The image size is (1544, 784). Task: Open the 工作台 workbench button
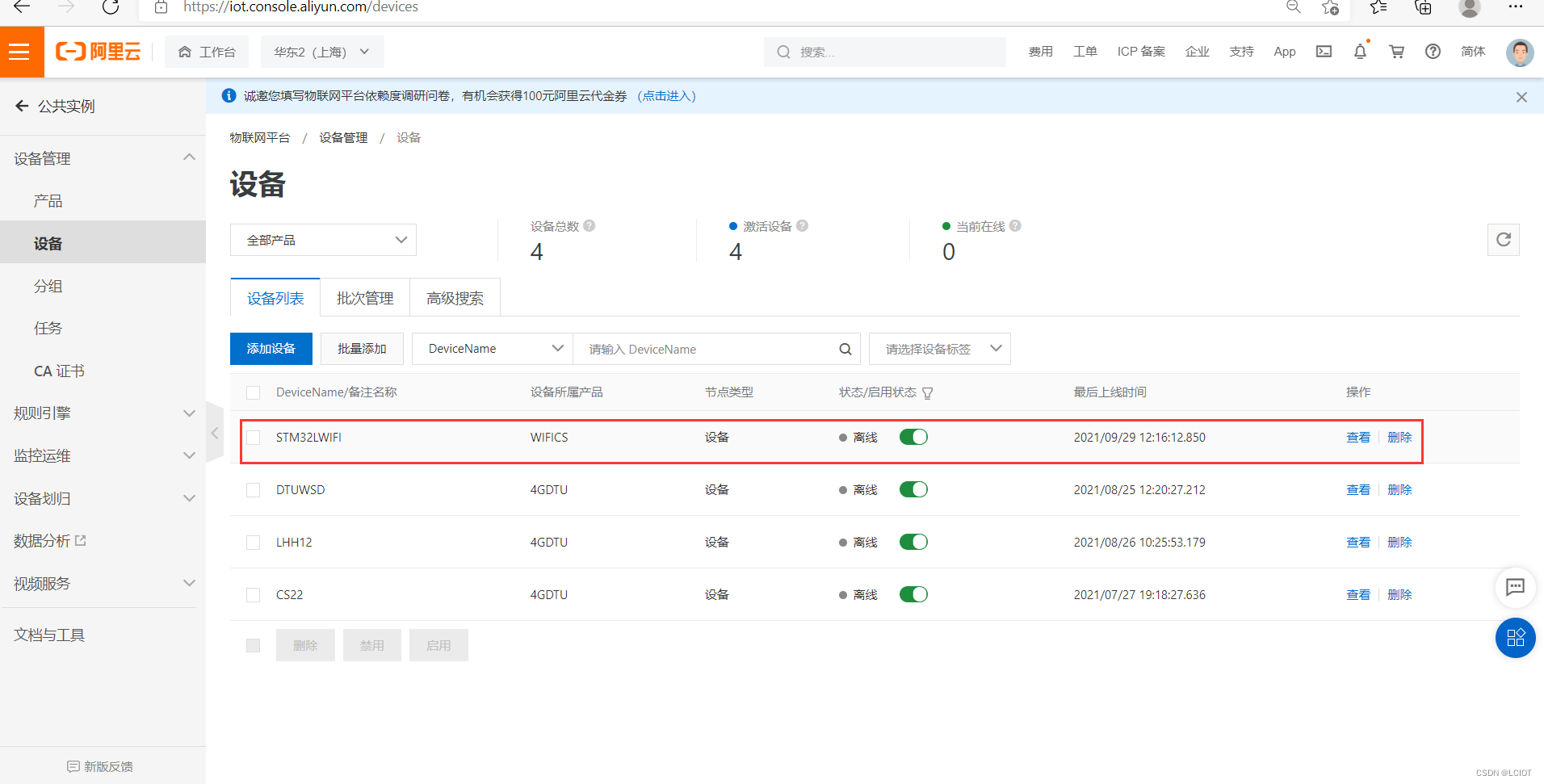point(207,52)
